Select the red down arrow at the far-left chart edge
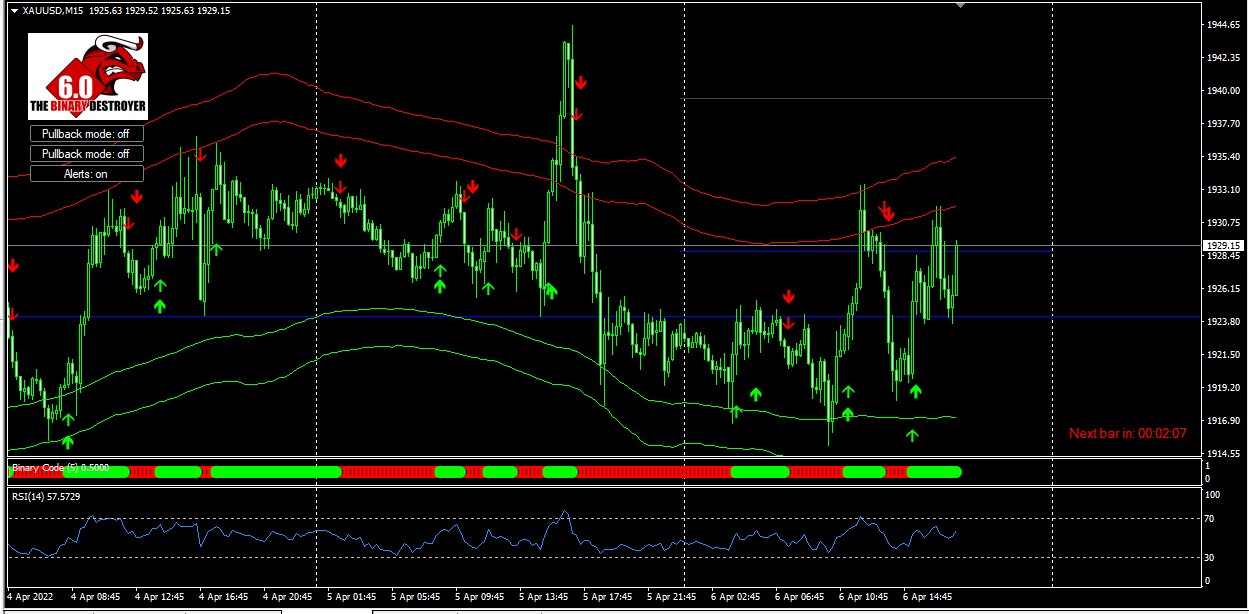 (x=13, y=266)
